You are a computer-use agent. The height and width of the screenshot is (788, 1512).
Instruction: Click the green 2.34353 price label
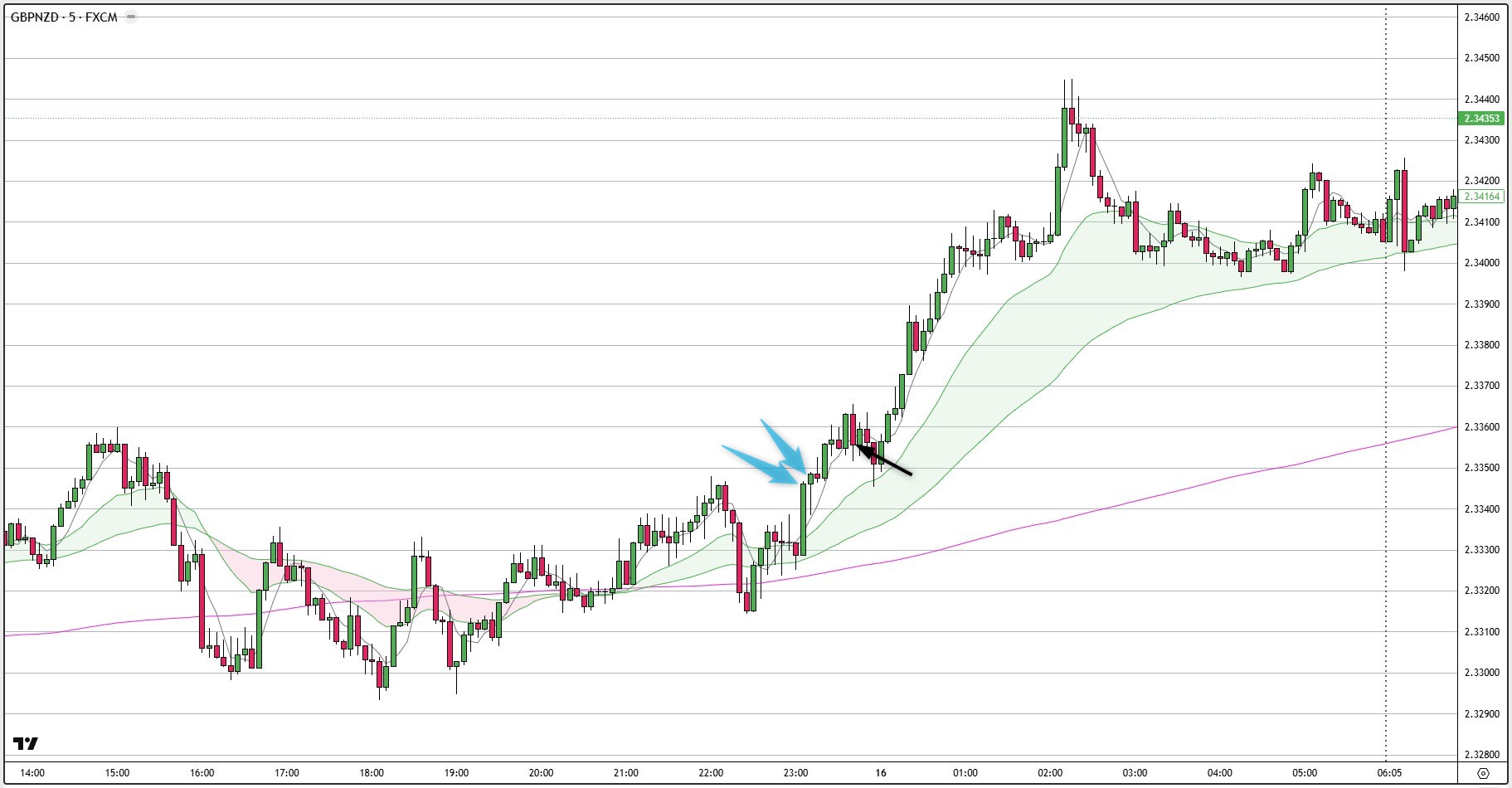[1482, 119]
